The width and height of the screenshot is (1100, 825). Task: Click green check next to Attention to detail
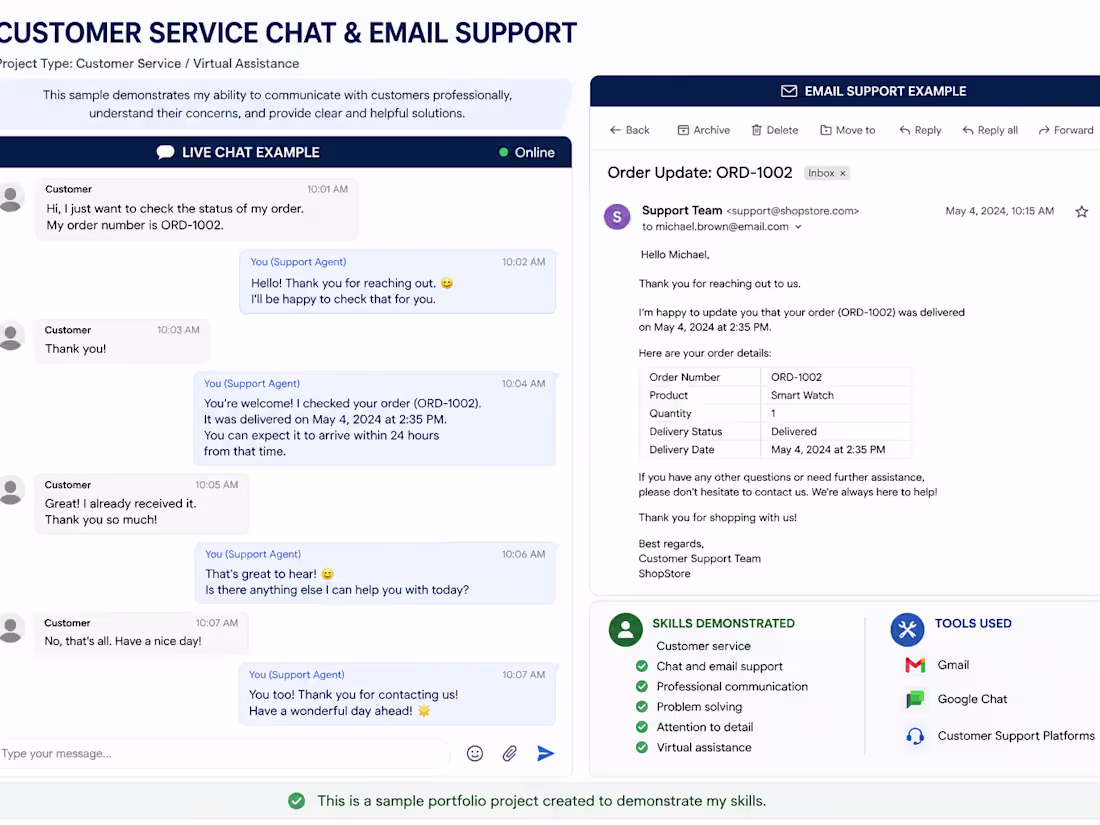642,727
